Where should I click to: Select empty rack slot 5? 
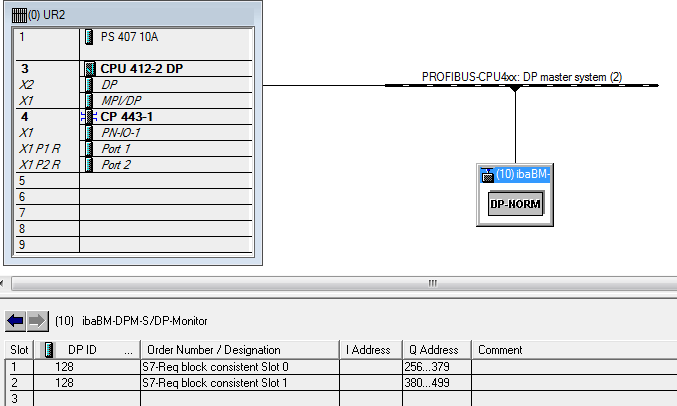[x=133, y=181]
